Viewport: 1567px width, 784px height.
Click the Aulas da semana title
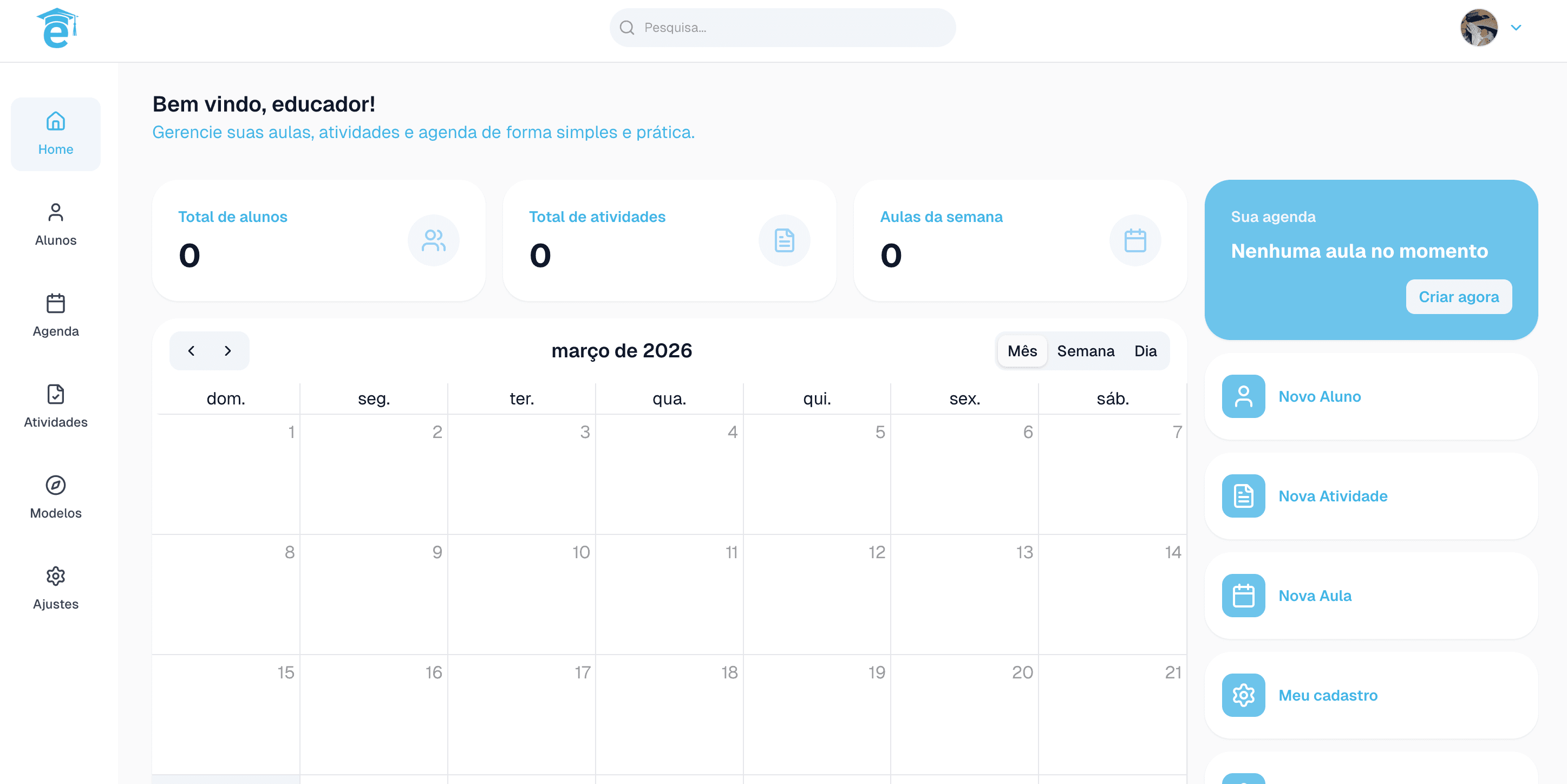click(941, 217)
